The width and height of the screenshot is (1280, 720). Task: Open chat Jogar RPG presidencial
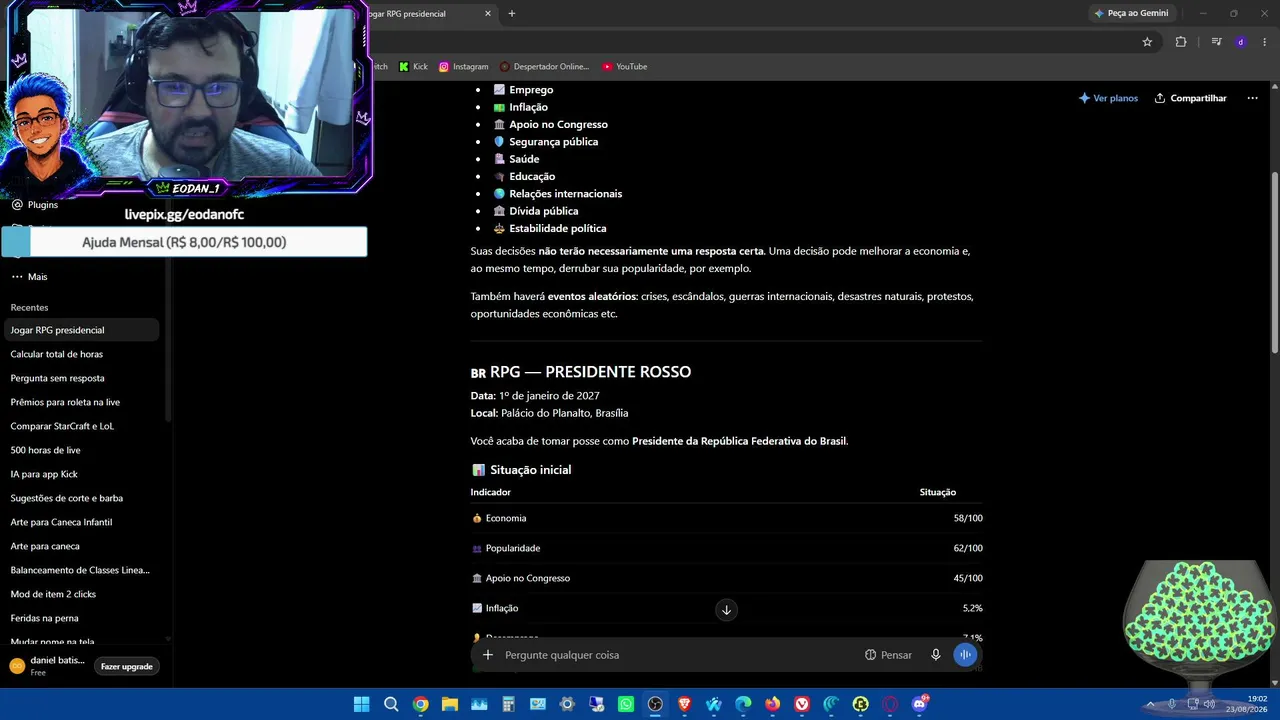[x=82, y=330]
